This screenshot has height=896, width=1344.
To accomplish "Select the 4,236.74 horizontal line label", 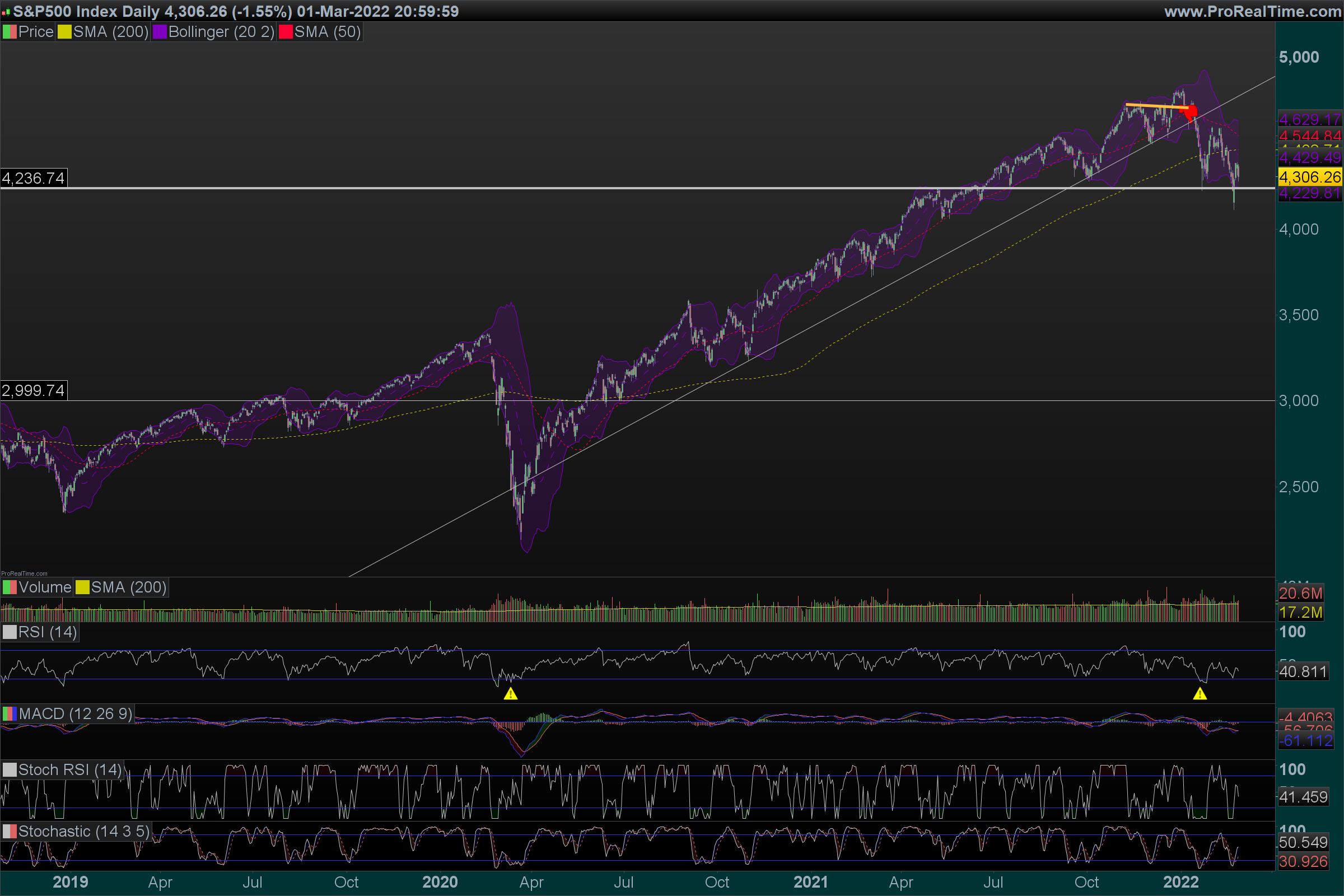I will tap(33, 178).
